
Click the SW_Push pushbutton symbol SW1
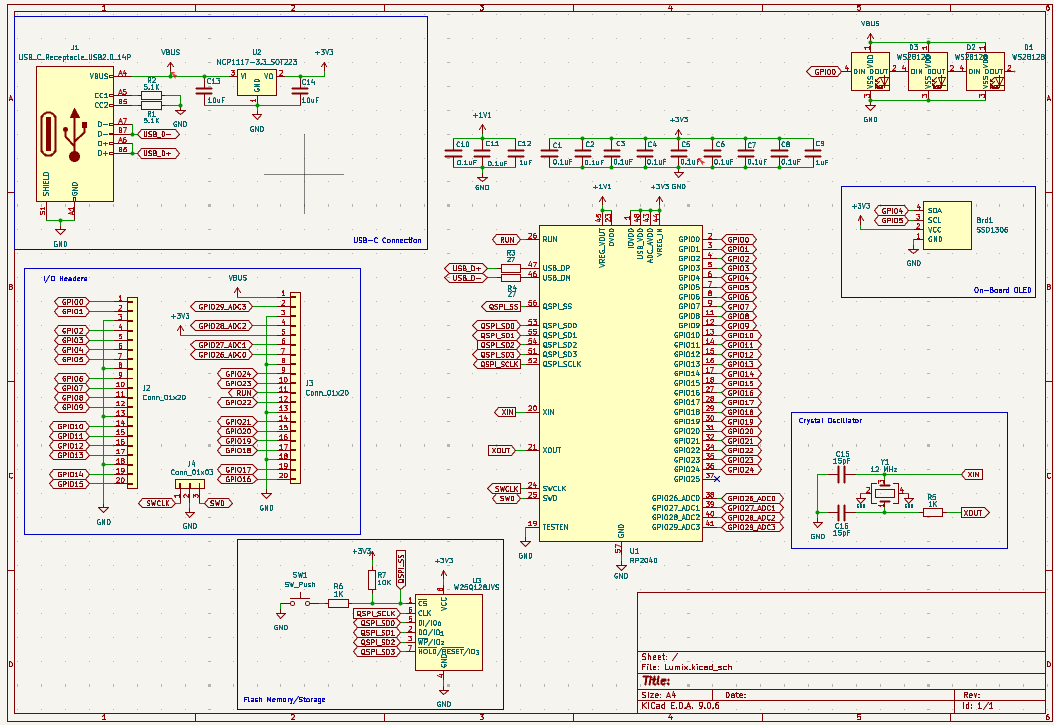point(299,601)
